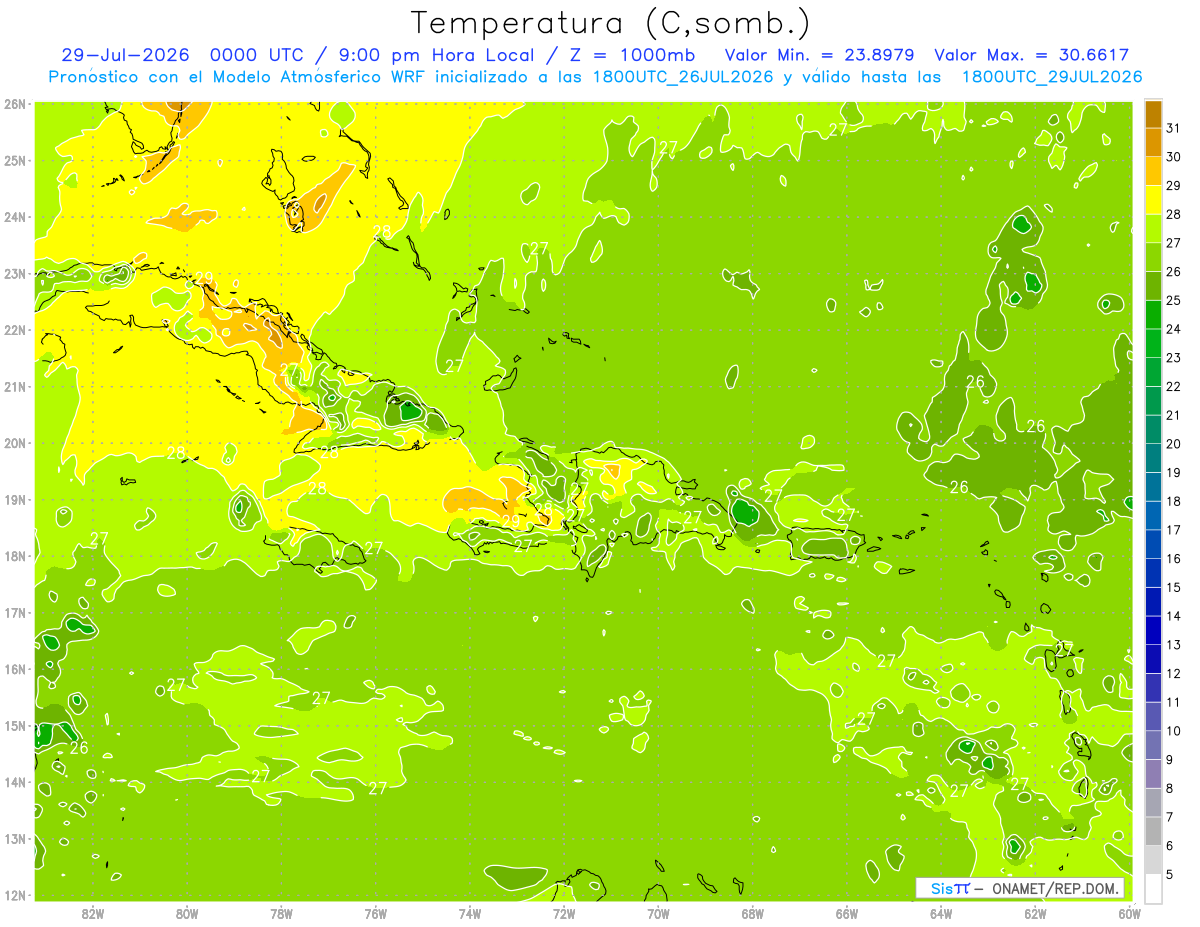The height and width of the screenshot is (927, 1200).
Task: Click color scale label "30"
Action: point(1173,157)
